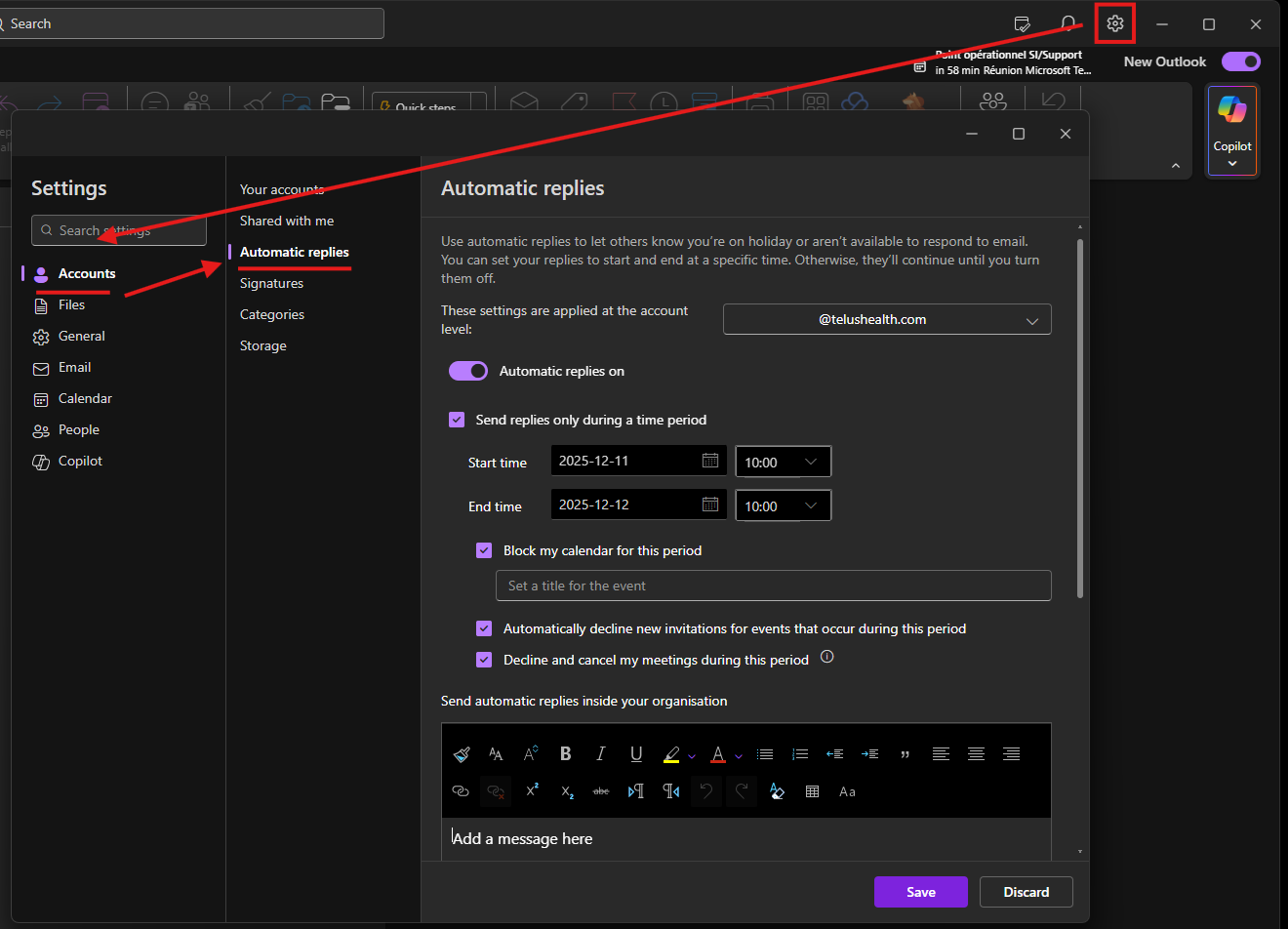The height and width of the screenshot is (929, 1288).
Task: Open the Start time calendar picker
Action: pyautogui.click(x=710, y=461)
